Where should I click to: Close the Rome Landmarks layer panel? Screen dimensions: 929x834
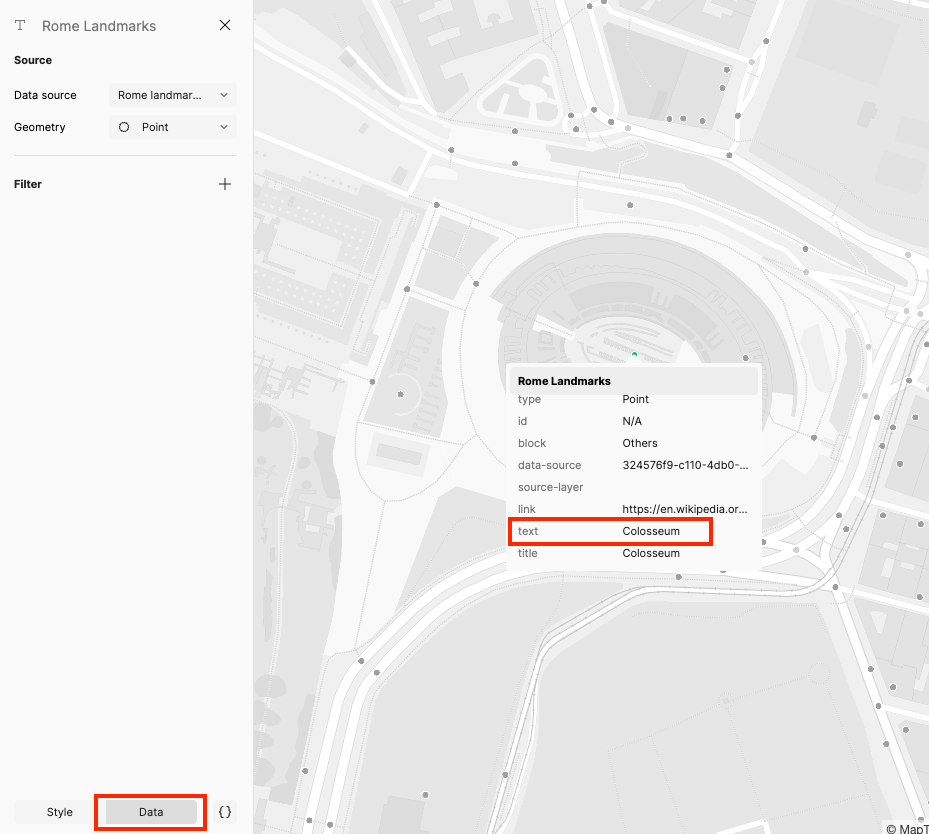(225, 25)
